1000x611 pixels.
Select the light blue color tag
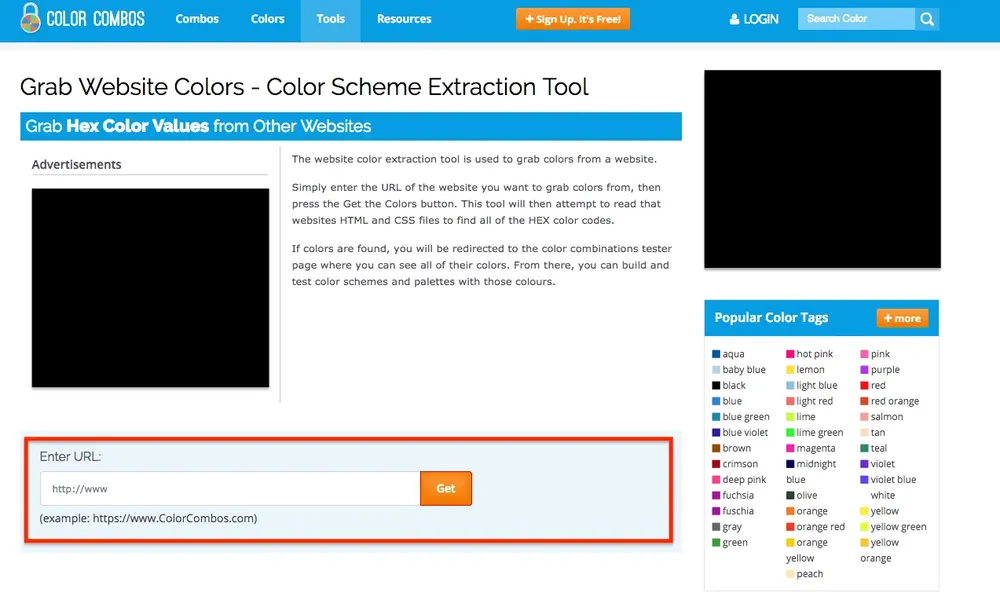click(812, 385)
